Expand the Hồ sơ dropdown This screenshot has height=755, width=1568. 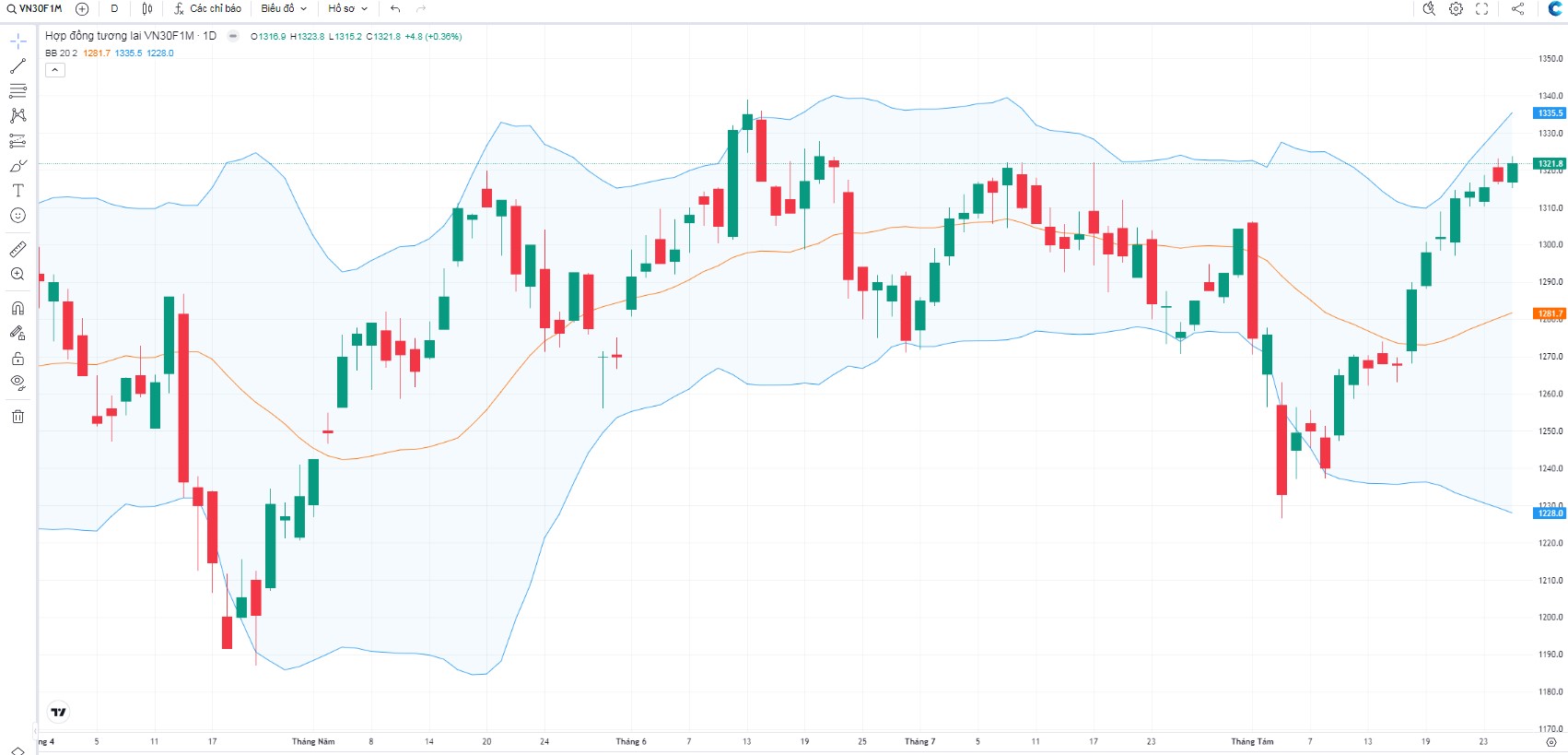[347, 8]
